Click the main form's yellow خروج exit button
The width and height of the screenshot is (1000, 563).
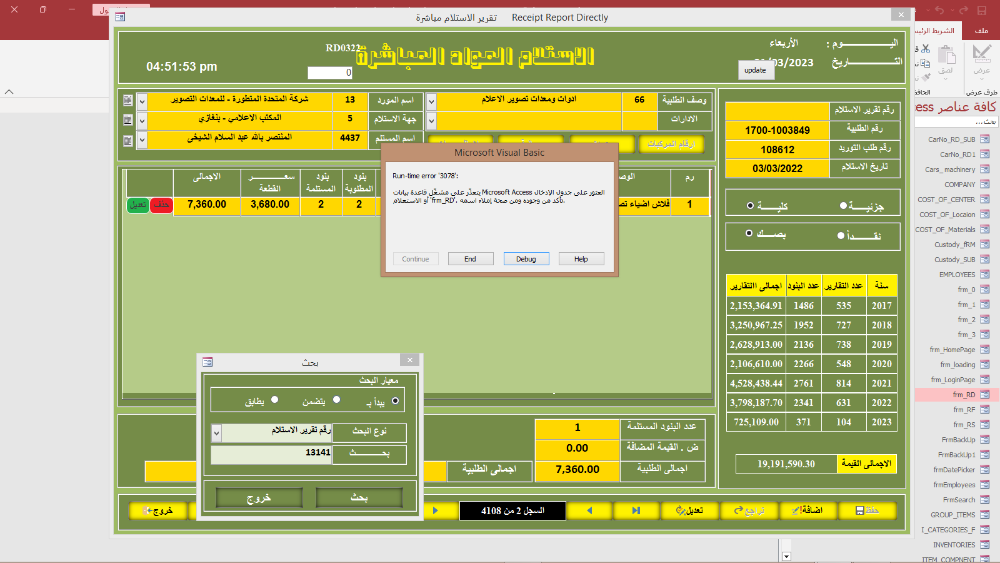(x=158, y=510)
